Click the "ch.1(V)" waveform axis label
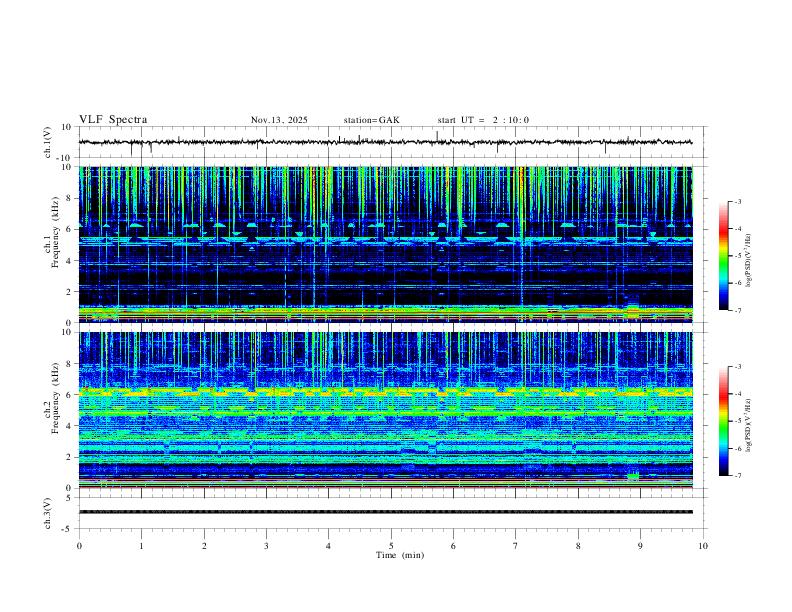Viewport: 792px width, 612px height. click(48, 142)
